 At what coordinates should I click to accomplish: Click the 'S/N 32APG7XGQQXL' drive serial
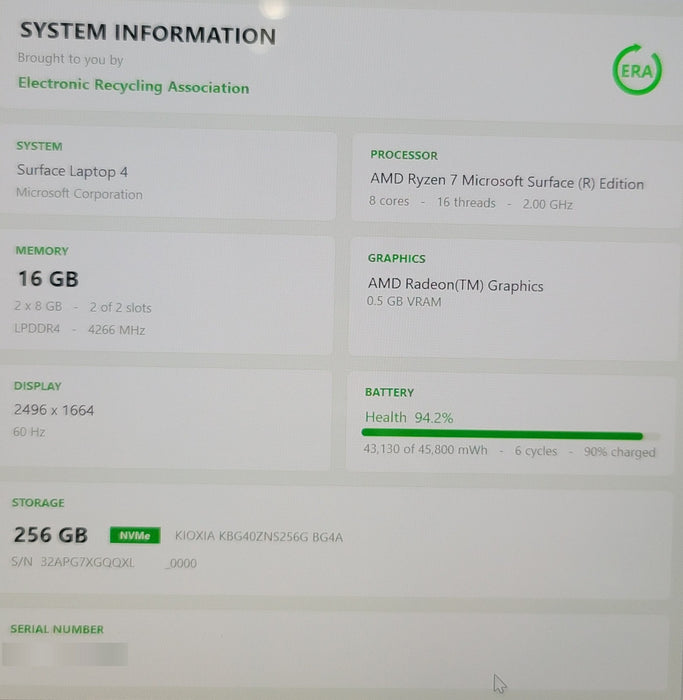click(73, 562)
